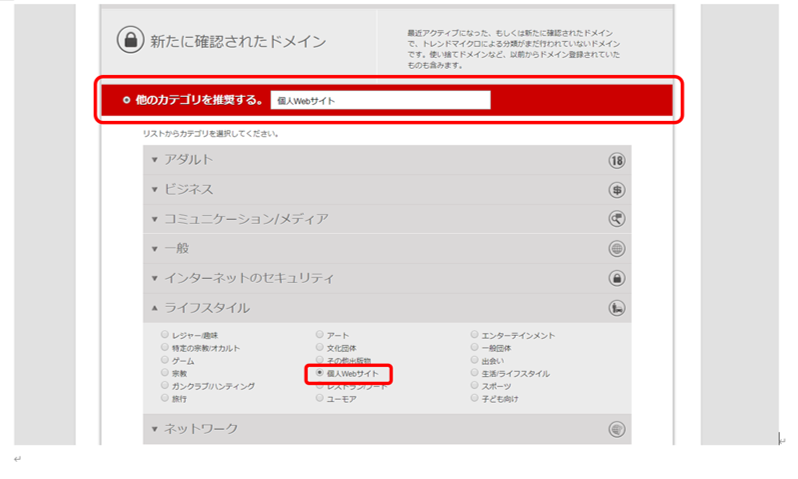The width and height of the screenshot is (798, 479).
Task: Expand the ビジネス category arrow
Action: (x=155, y=189)
